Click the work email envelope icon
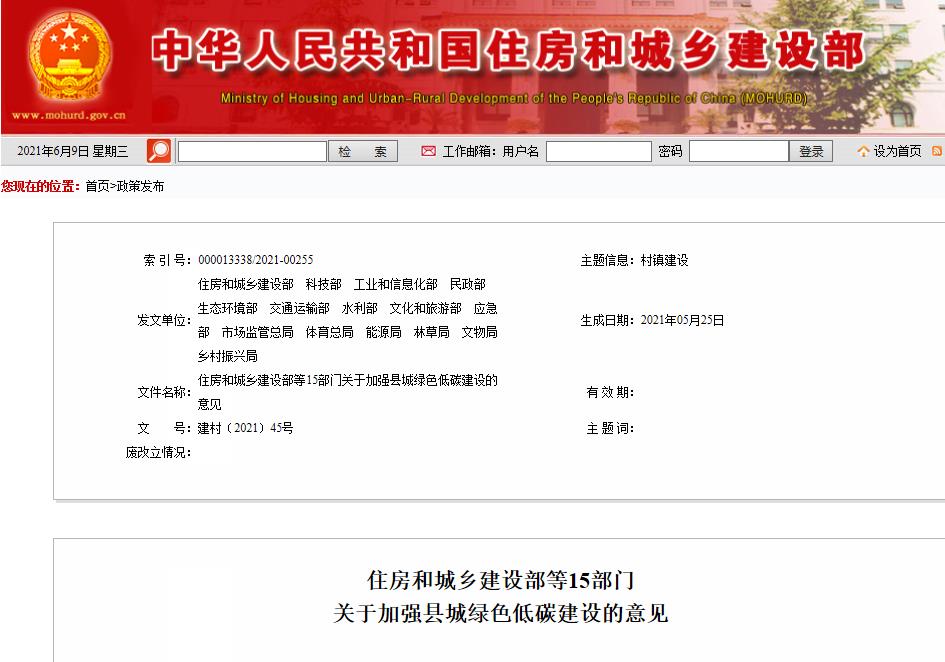The width and height of the screenshot is (945, 662). pyautogui.click(x=428, y=151)
